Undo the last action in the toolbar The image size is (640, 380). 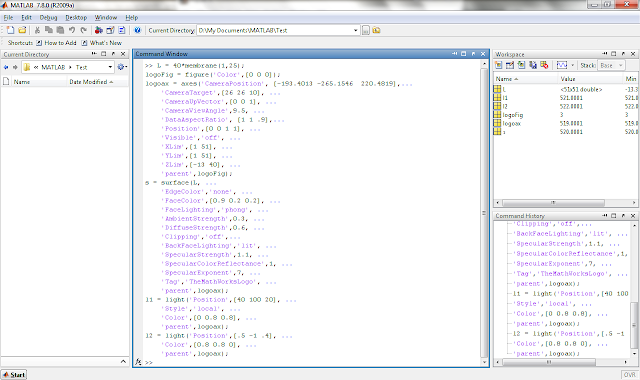(x=72, y=30)
